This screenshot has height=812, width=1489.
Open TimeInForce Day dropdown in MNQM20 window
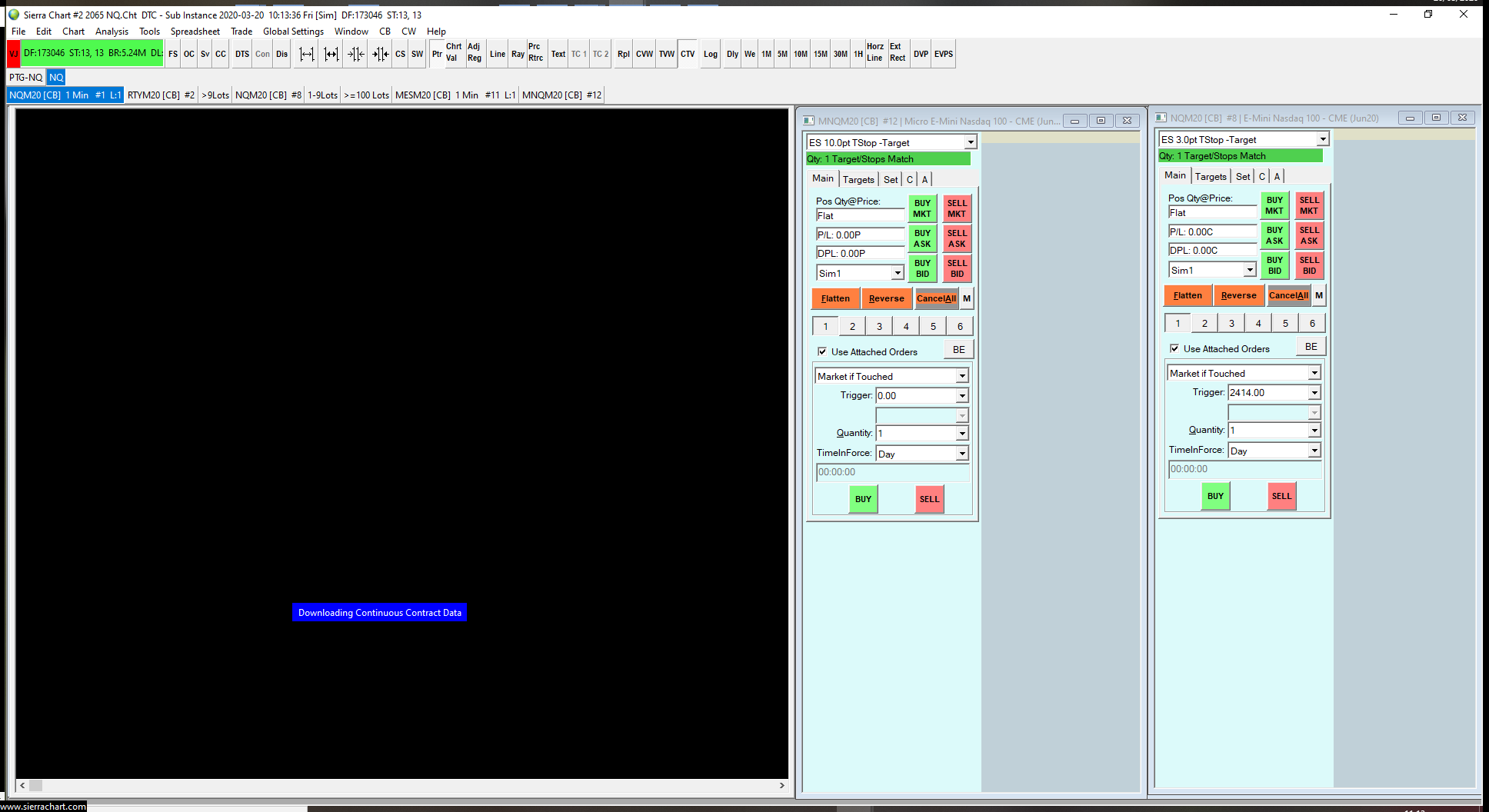(x=962, y=454)
